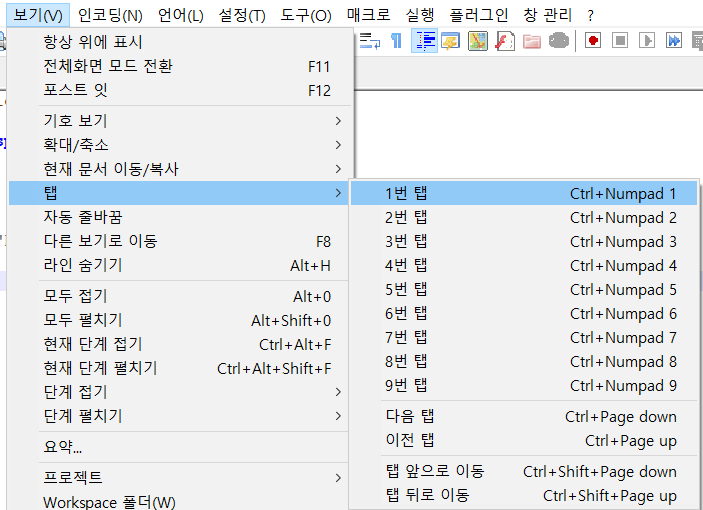Toggle 전체화면 모드 전환 option
This screenshot has width=703, height=510.
178,66
